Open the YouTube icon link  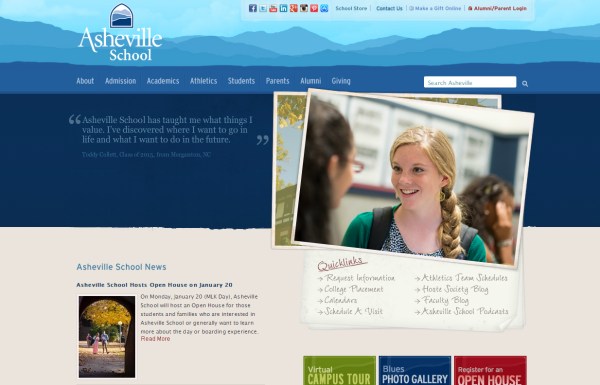click(273, 8)
